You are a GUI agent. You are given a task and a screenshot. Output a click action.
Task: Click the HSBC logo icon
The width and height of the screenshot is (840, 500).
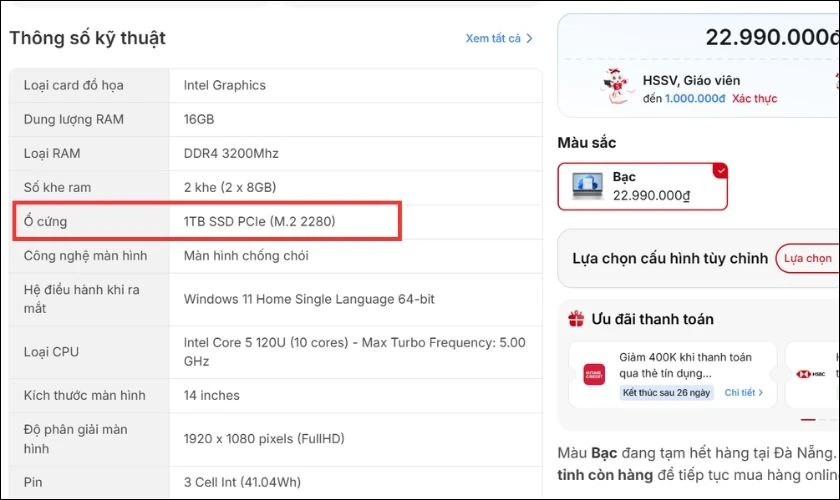click(811, 374)
